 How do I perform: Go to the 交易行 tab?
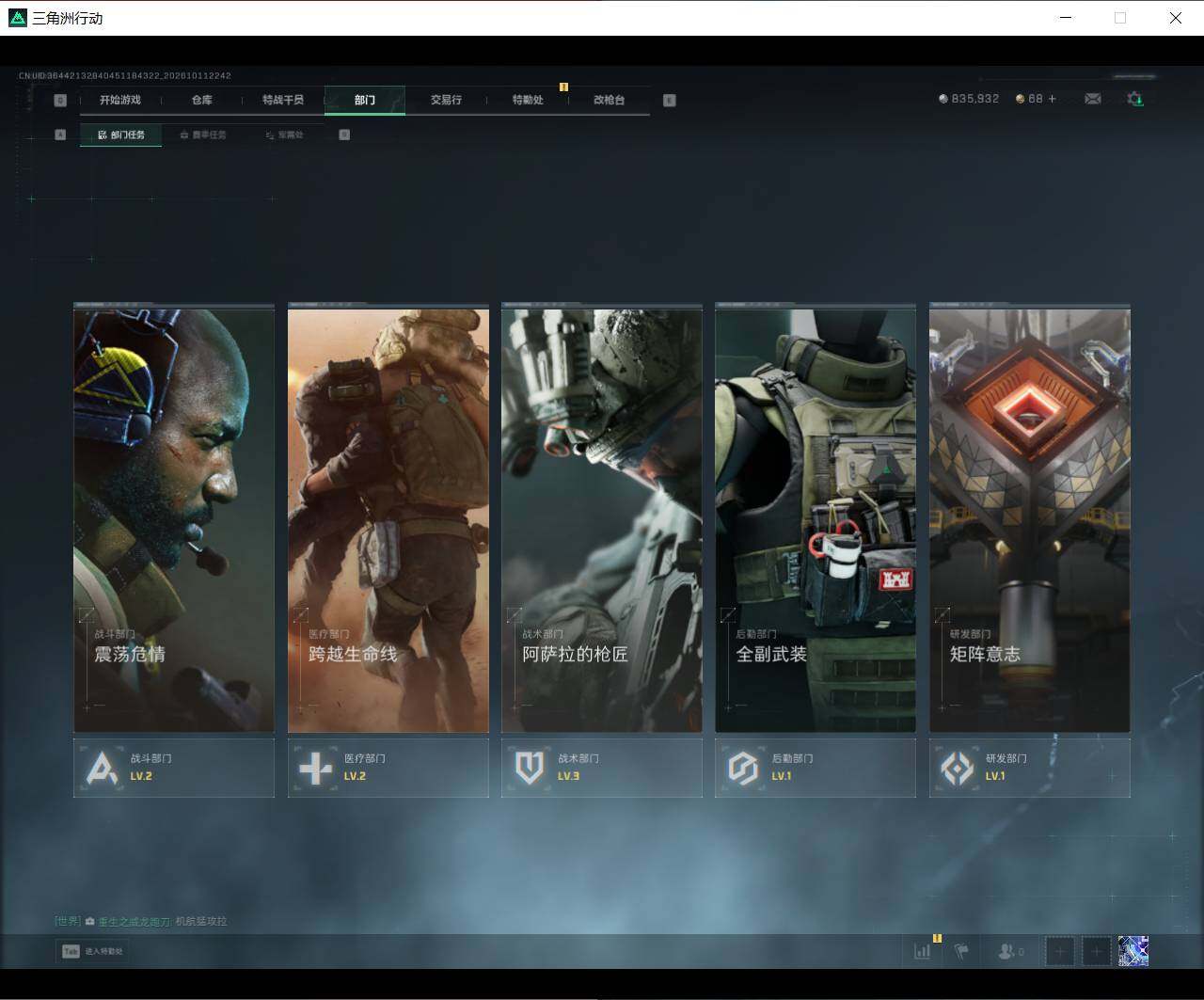[x=446, y=100]
